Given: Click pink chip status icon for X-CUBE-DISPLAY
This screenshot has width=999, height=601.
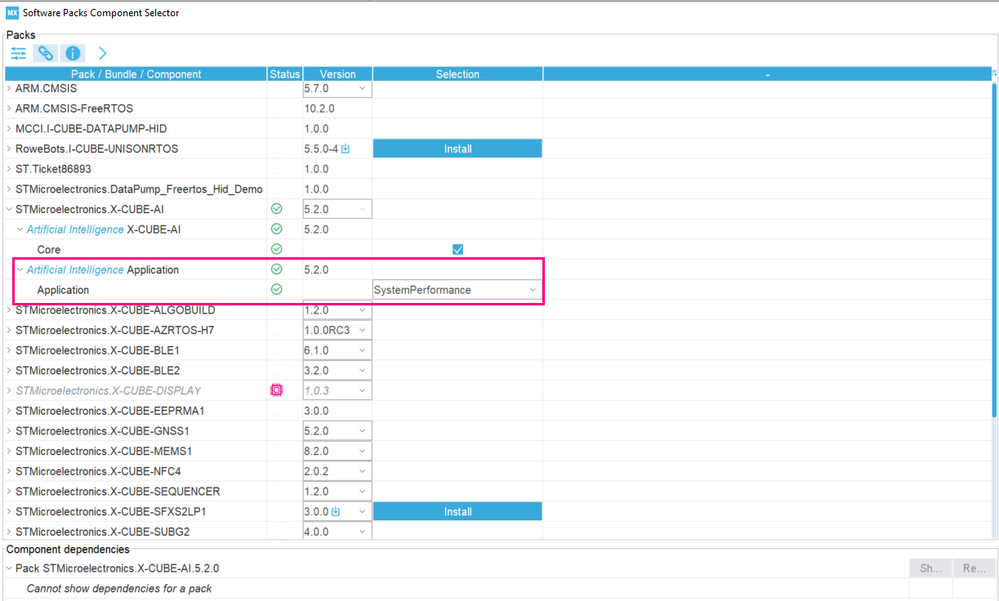Looking at the screenshot, I should [x=277, y=390].
